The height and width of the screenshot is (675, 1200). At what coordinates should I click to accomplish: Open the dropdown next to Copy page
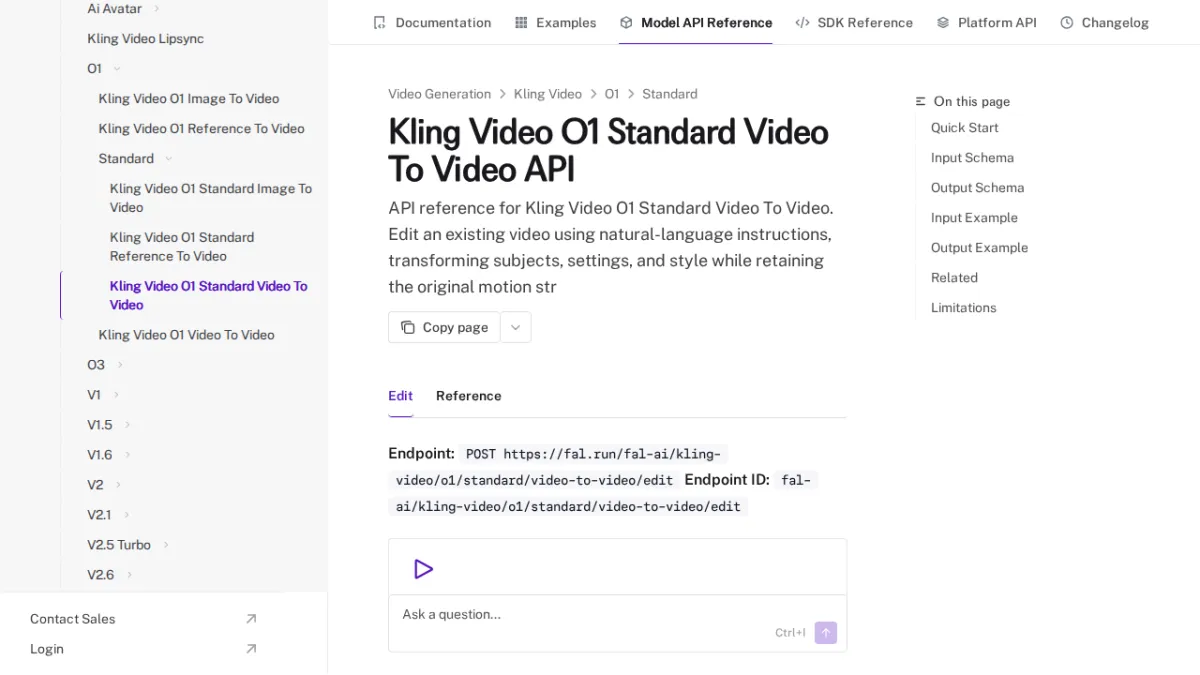pos(516,327)
